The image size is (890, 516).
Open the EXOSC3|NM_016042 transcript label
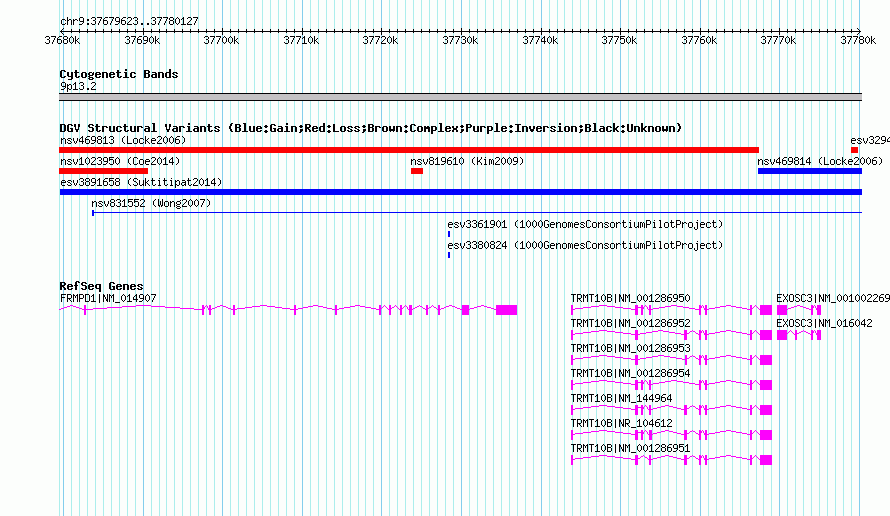point(824,323)
